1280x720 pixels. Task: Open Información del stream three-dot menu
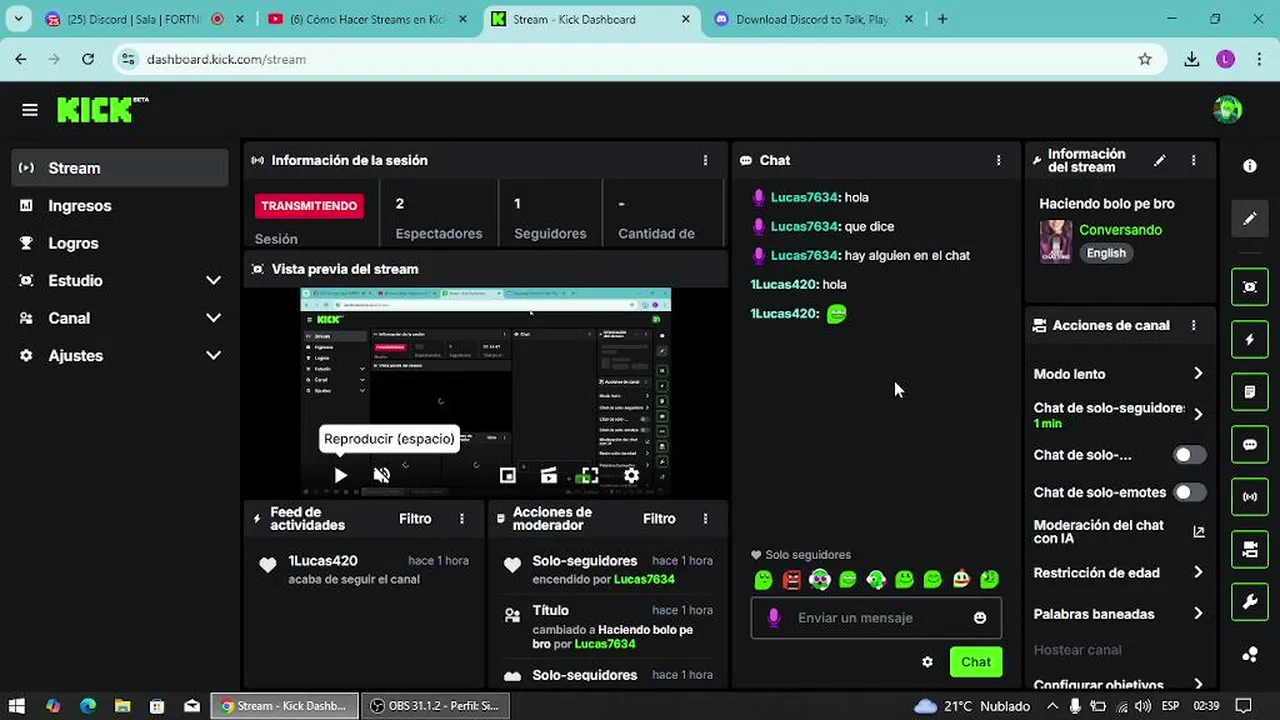coord(1193,160)
